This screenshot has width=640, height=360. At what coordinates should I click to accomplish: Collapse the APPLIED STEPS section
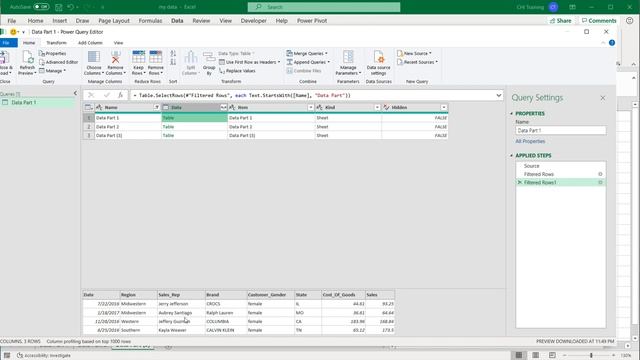click(x=512, y=156)
